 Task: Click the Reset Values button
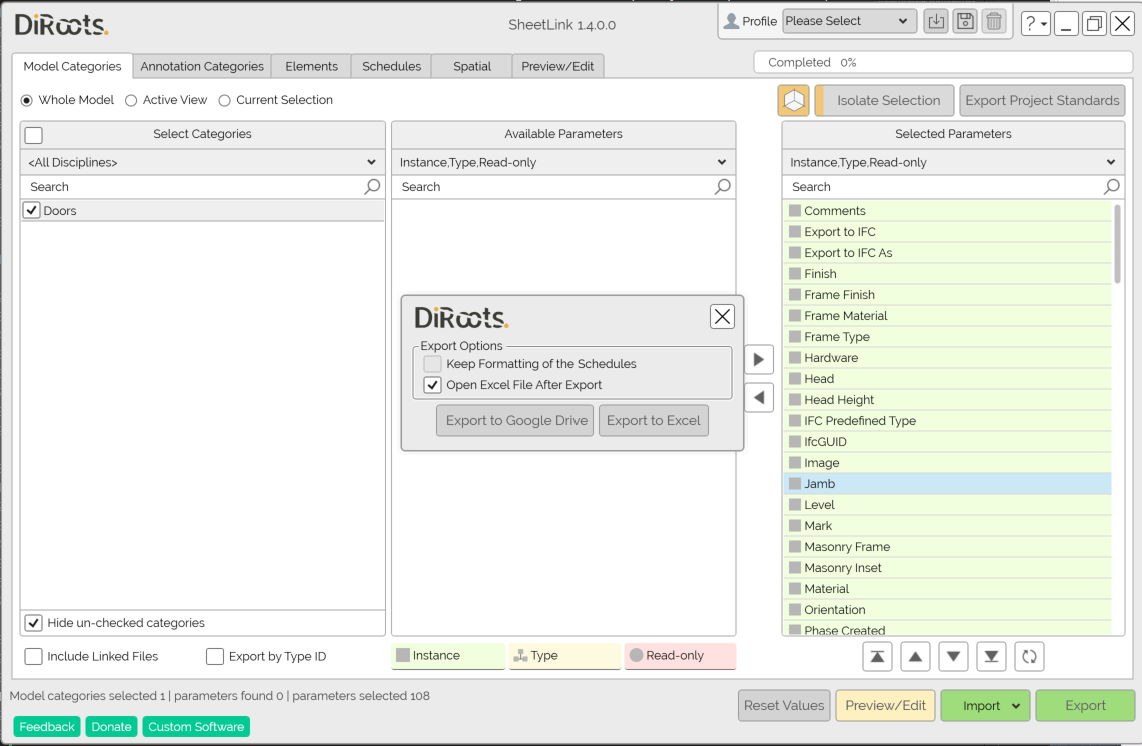[x=784, y=705]
